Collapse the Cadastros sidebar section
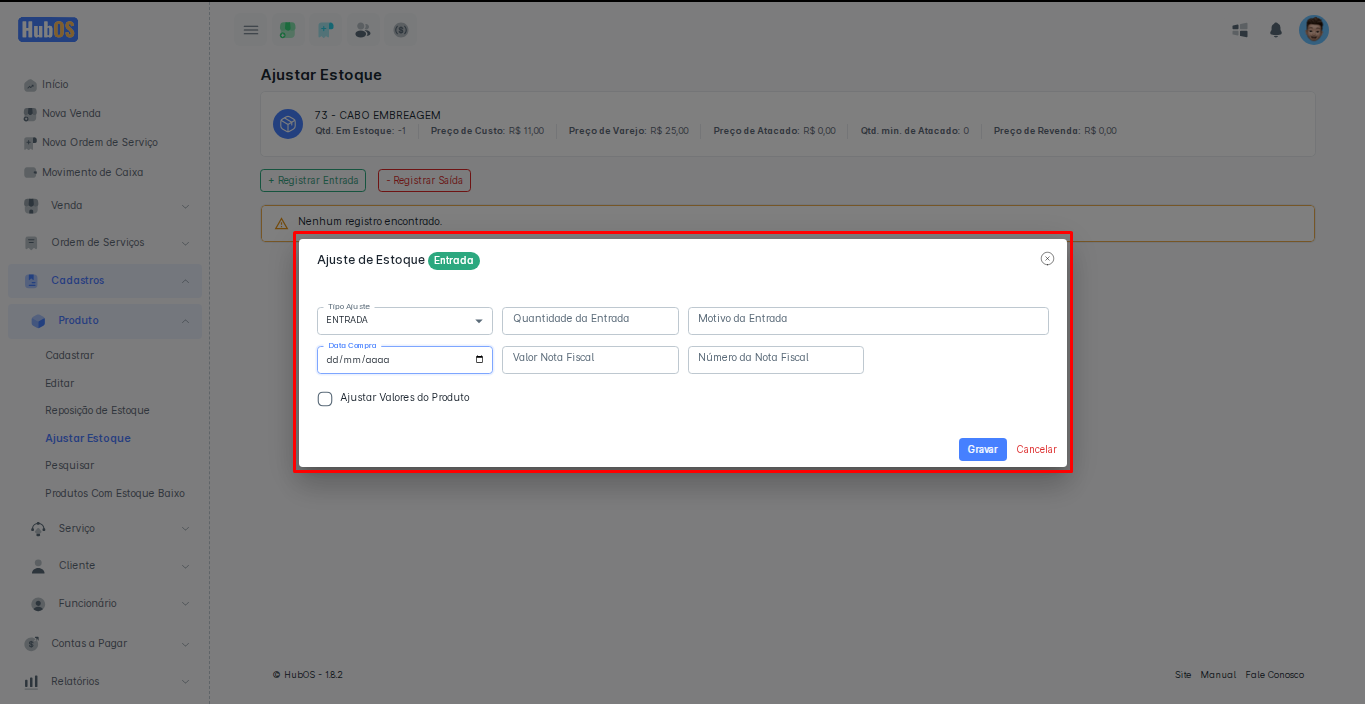 point(105,281)
